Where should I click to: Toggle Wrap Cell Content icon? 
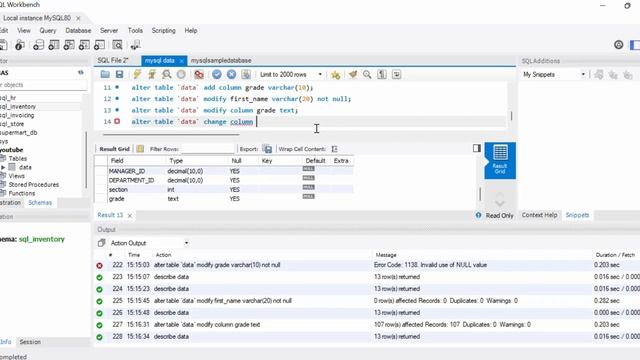334,149
